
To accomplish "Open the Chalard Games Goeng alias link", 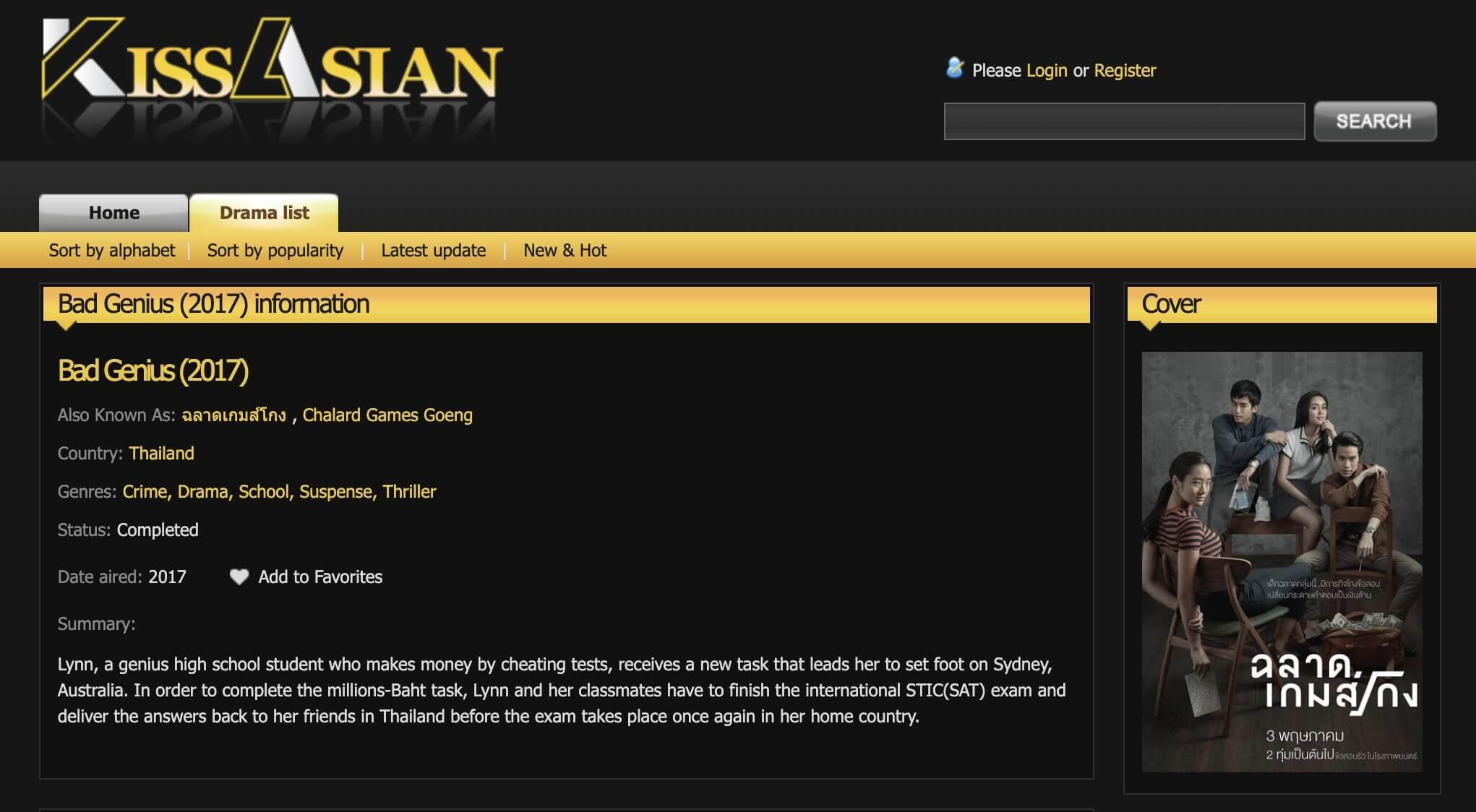I will click(x=387, y=415).
